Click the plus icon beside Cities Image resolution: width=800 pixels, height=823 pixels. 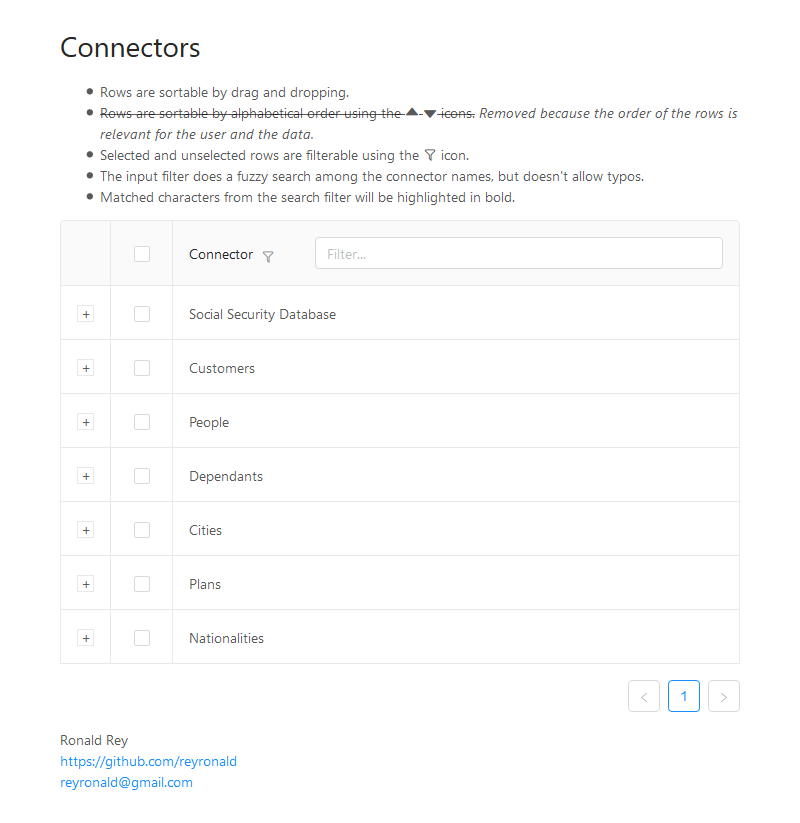point(86,530)
